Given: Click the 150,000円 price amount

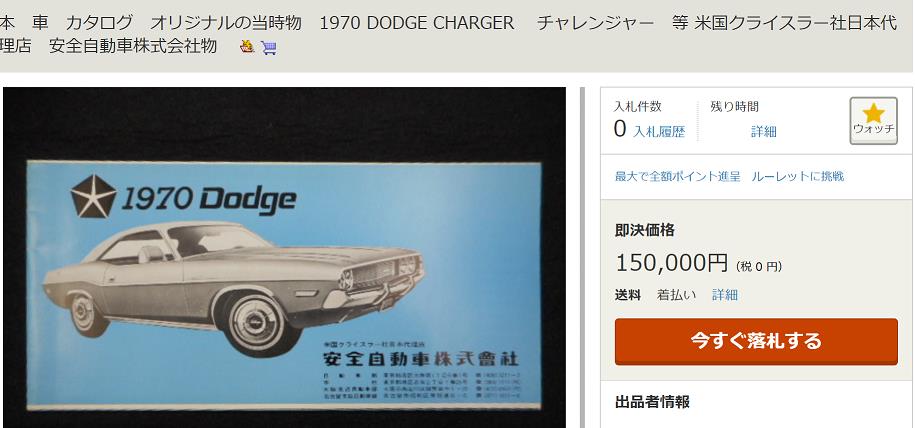Looking at the screenshot, I should (x=672, y=263).
